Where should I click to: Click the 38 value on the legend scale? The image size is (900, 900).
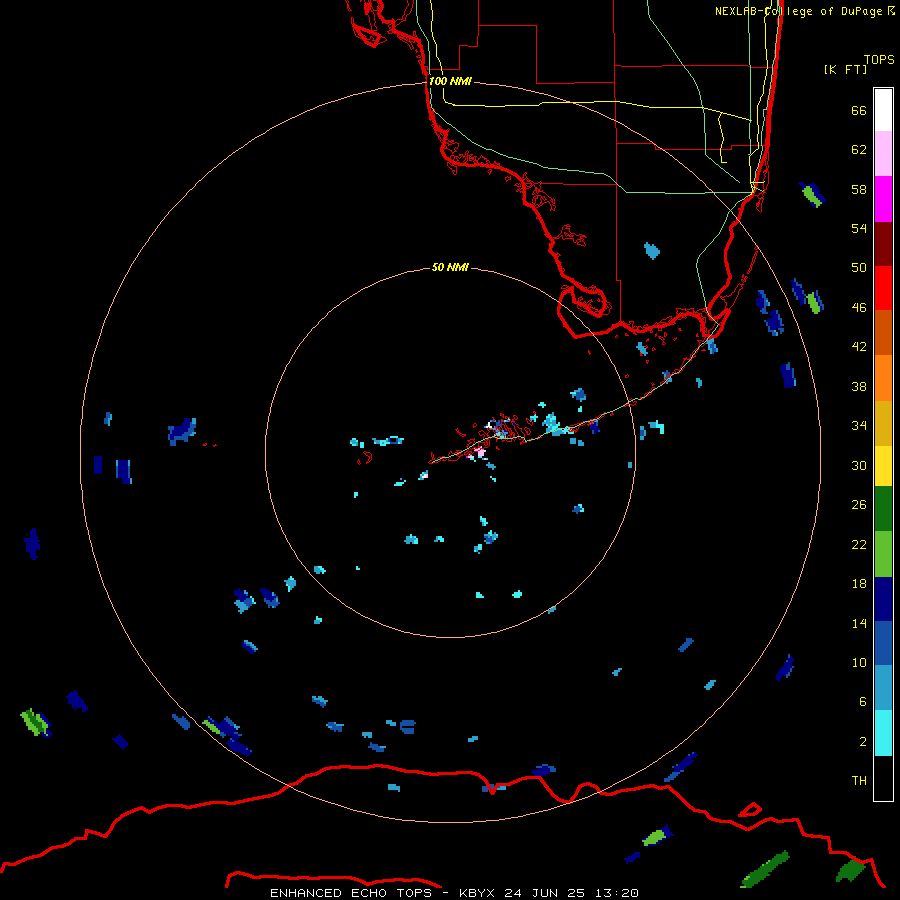tap(859, 386)
